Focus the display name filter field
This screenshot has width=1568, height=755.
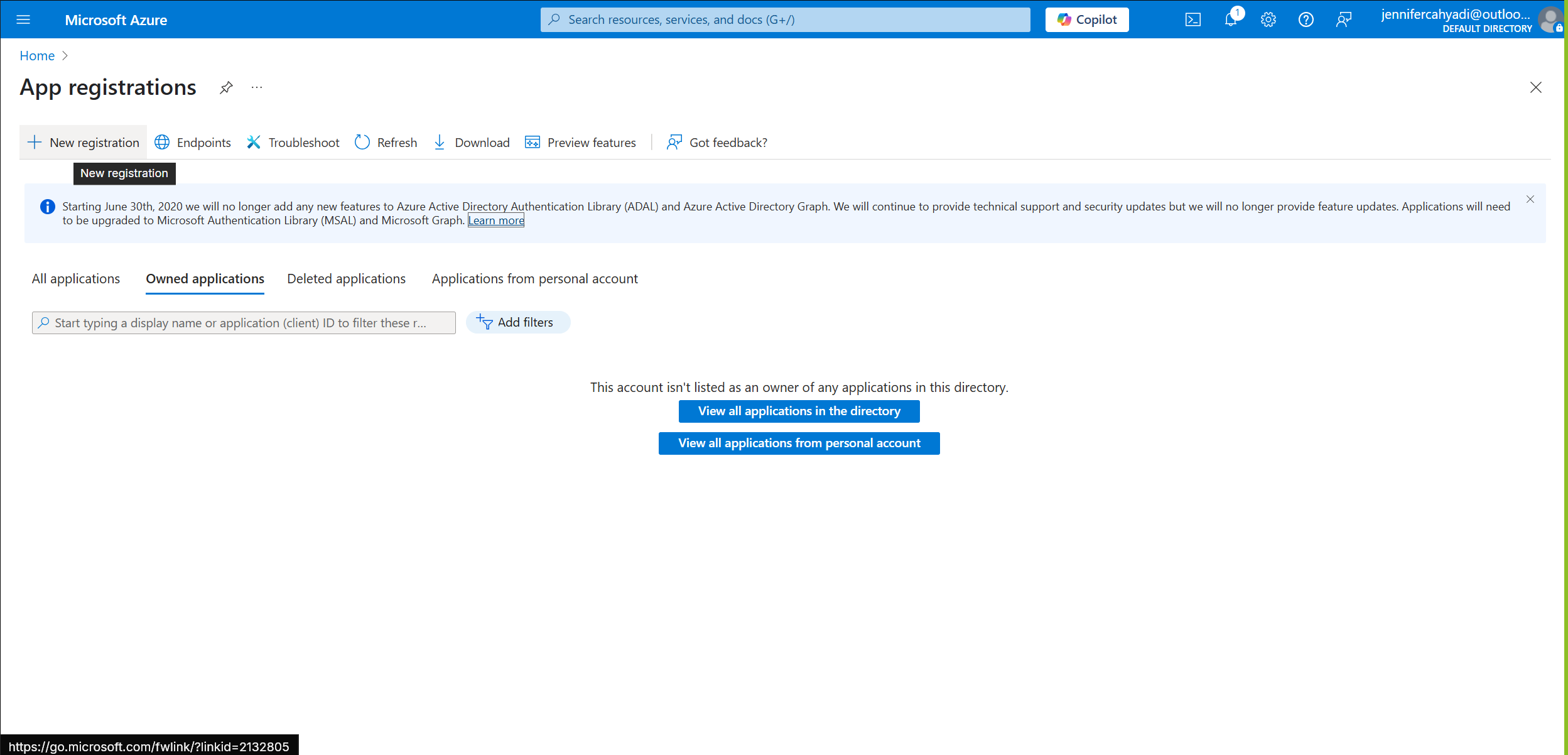tap(244, 323)
